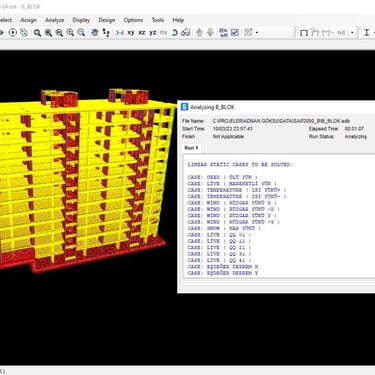Image resolution: width=375 pixels, height=375 pixels.
Task: Set view to xy plane
Action: coord(131,32)
